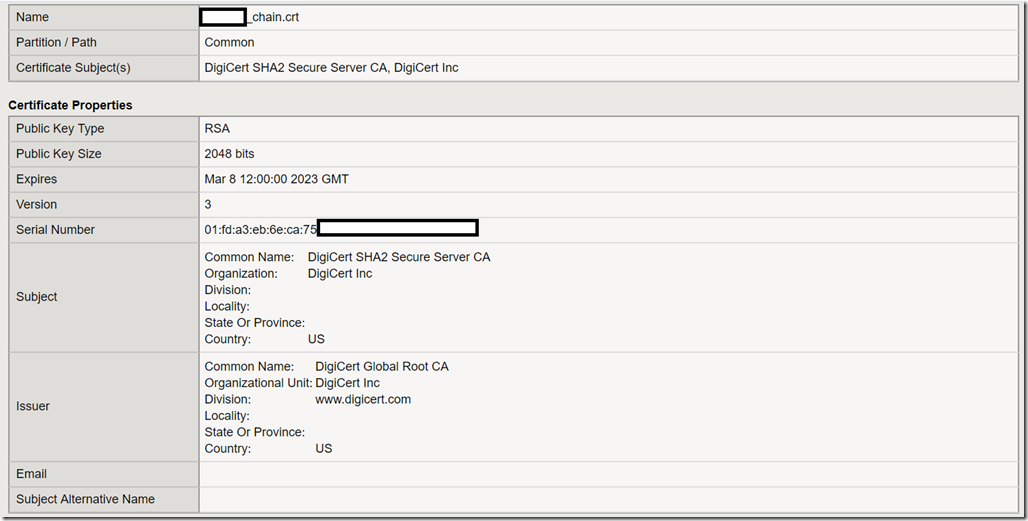
Task: Select the version value "3"
Action: 208,204
